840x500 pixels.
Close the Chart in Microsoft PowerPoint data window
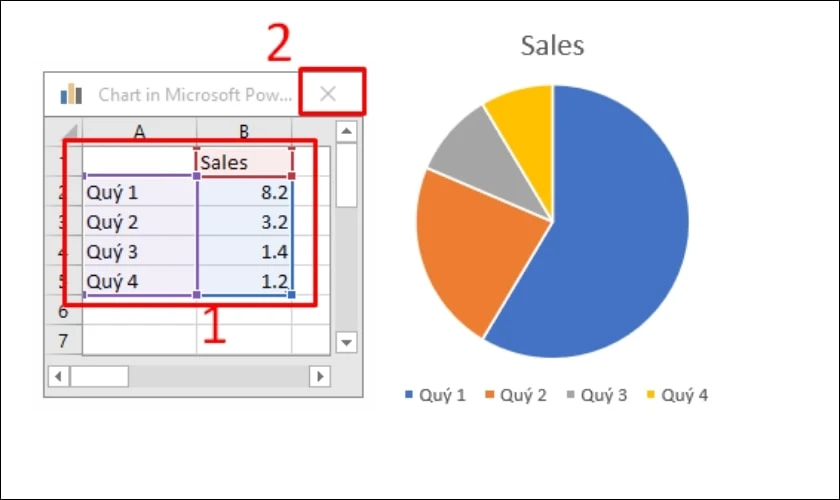(x=328, y=94)
